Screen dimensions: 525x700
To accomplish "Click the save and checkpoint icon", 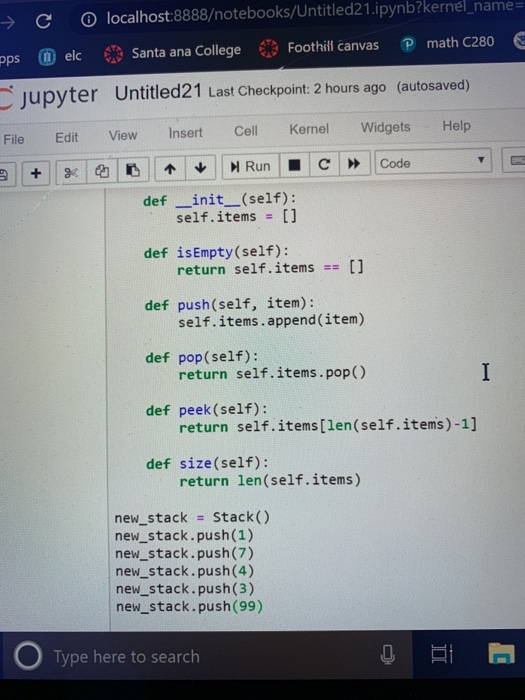I will point(4,175).
